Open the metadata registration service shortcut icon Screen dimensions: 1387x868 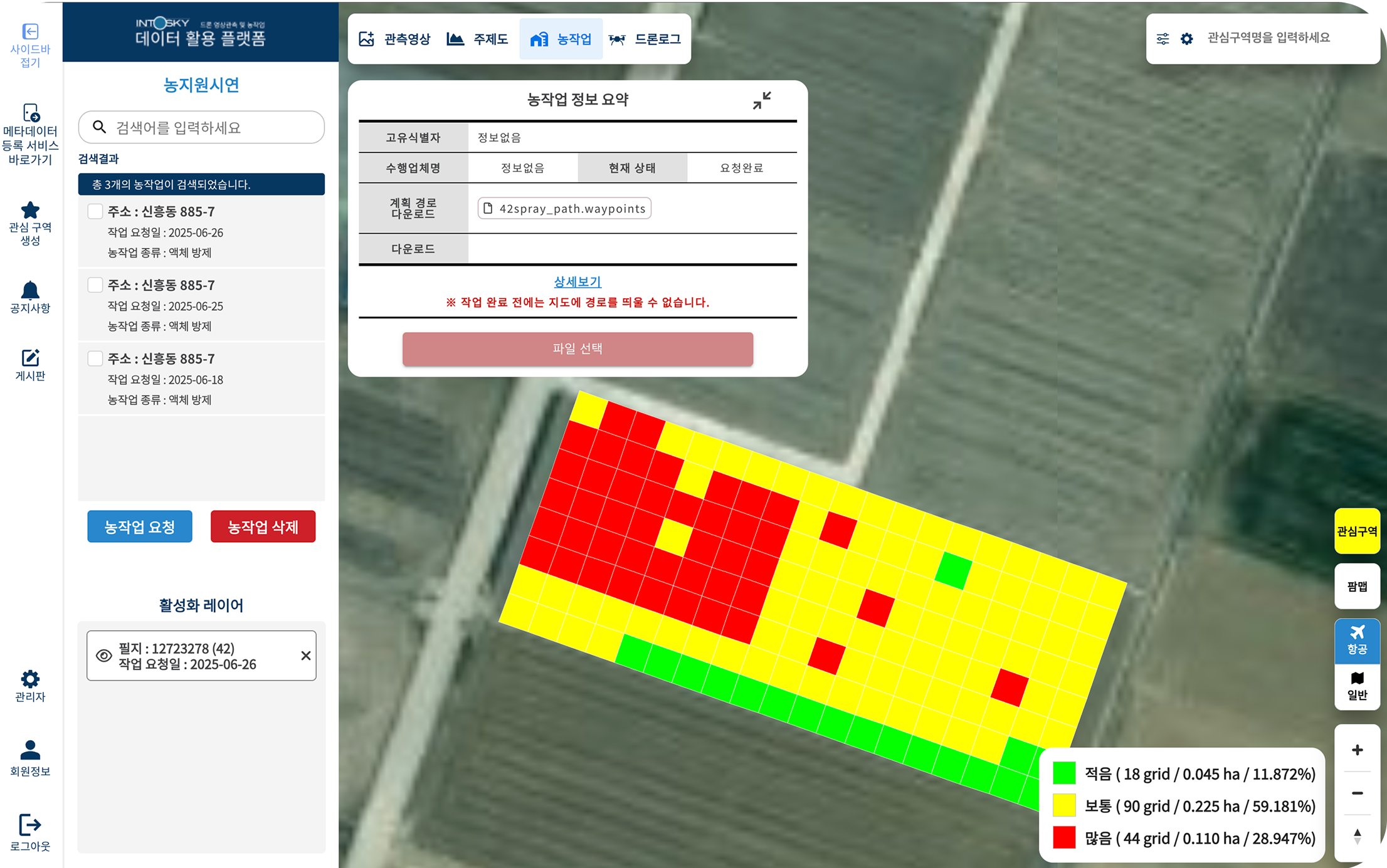31,113
